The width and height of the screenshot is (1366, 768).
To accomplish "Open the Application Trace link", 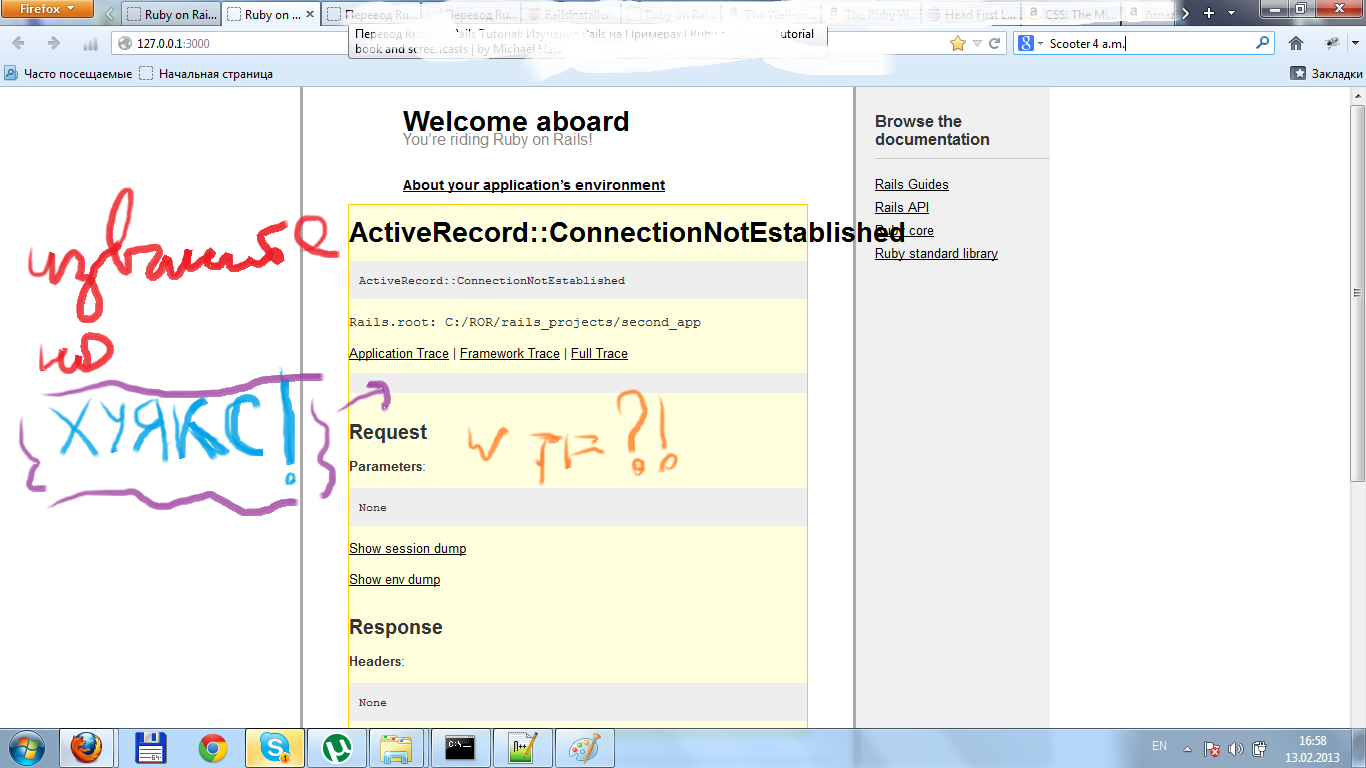I will click(399, 353).
